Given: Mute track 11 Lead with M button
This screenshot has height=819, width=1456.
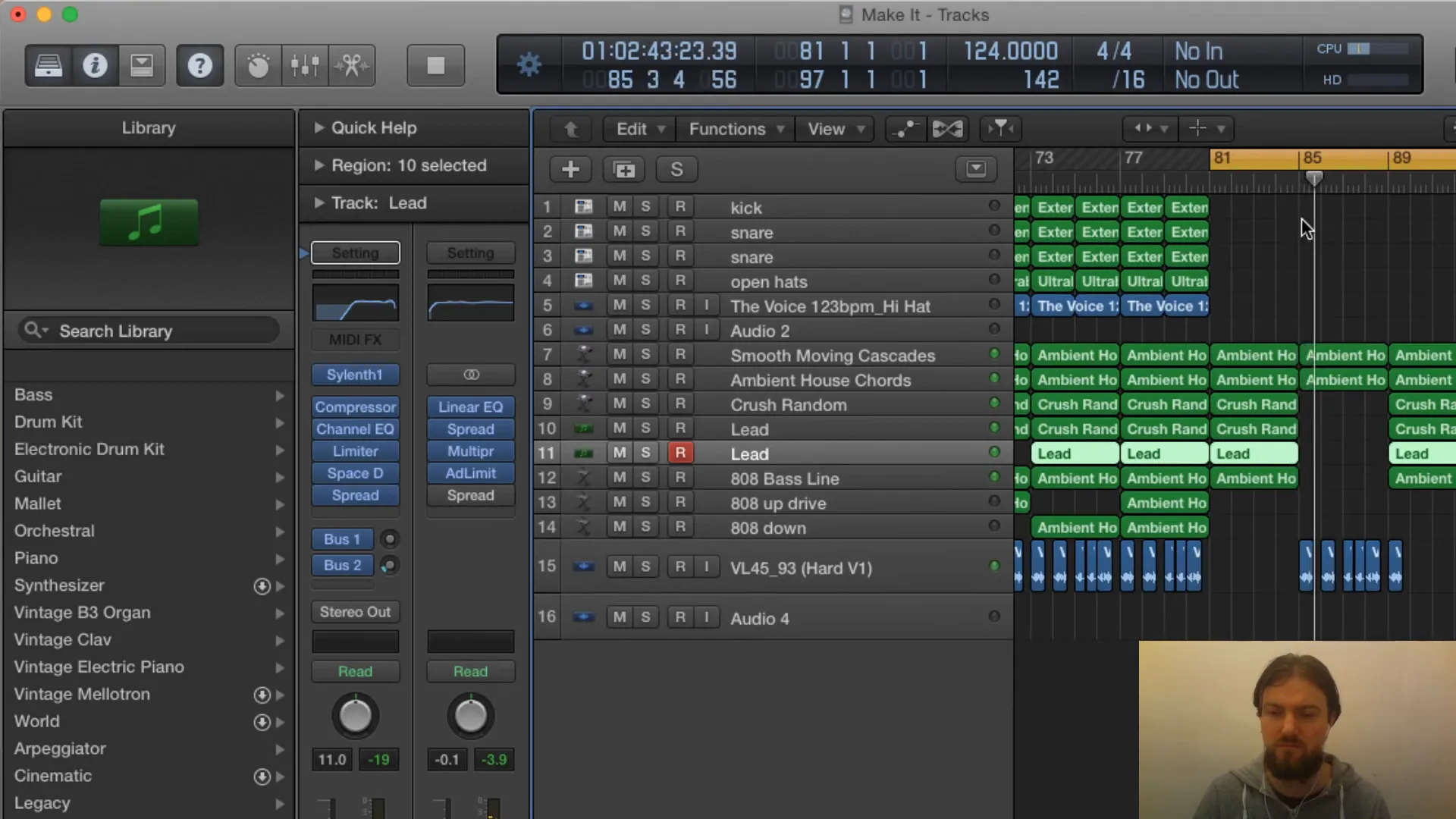Looking at the screenshot, I should point(618,453).
